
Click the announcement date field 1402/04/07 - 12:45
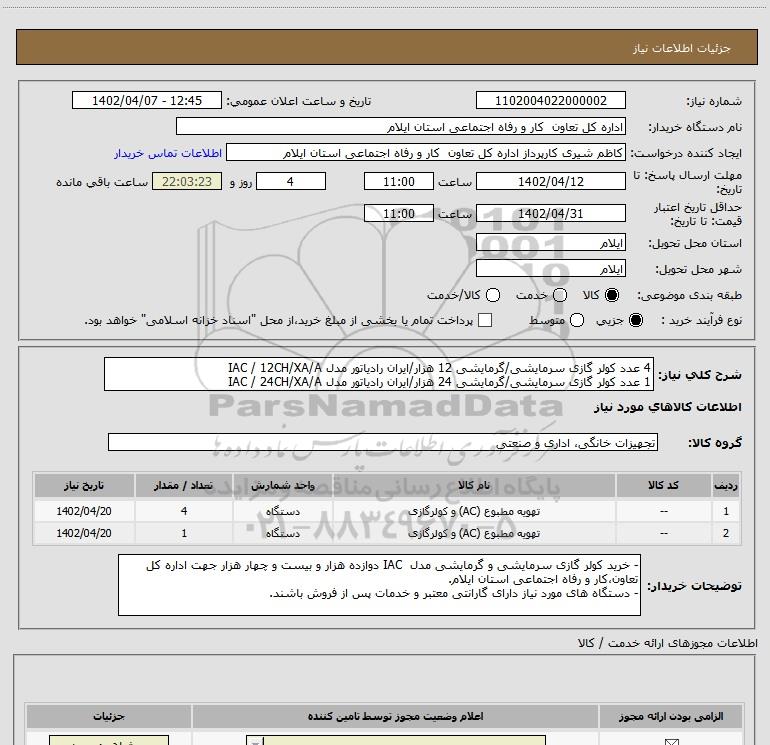point(147,100)
